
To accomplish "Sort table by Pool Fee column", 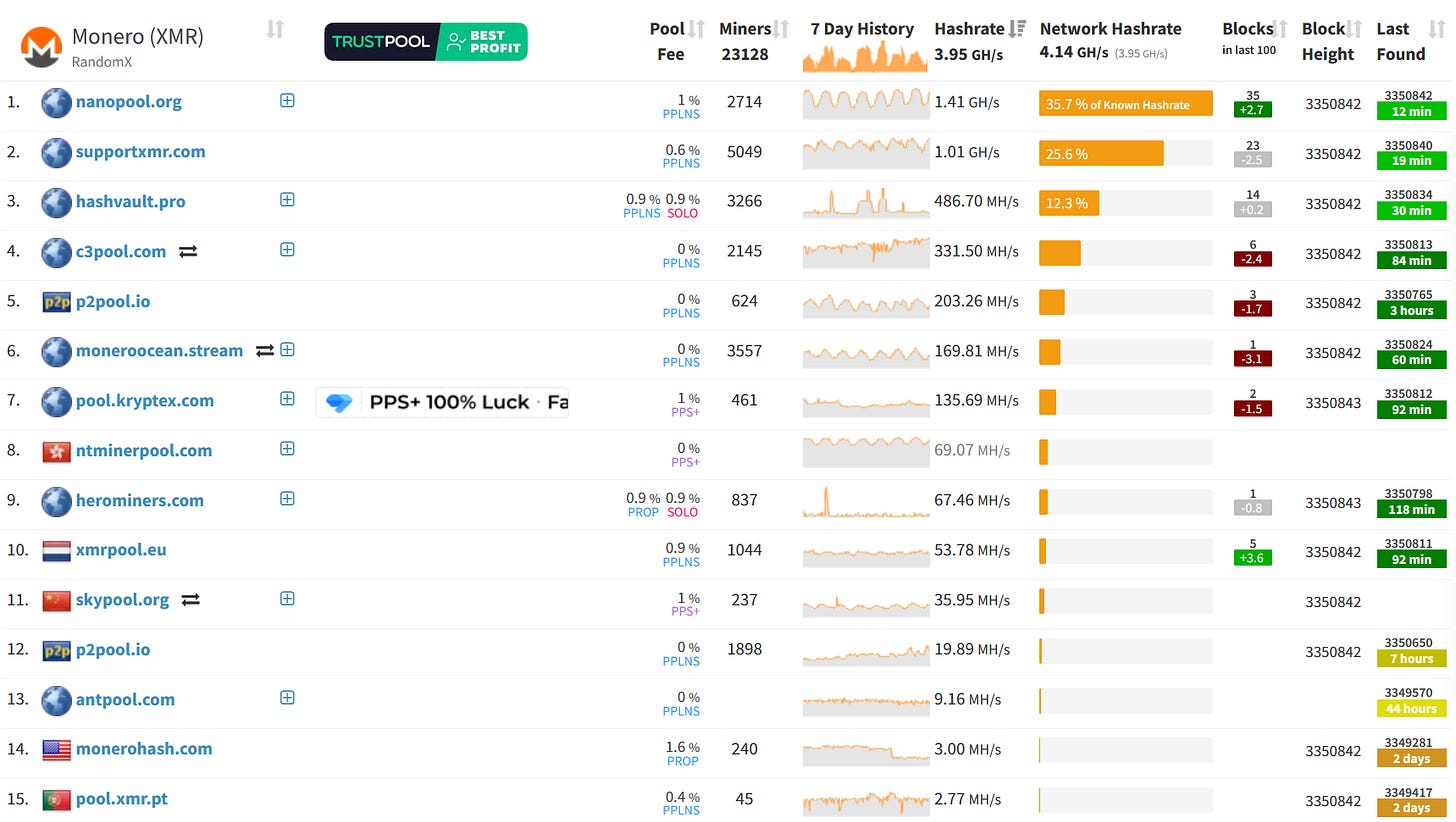I will click(x=697, y=29).
